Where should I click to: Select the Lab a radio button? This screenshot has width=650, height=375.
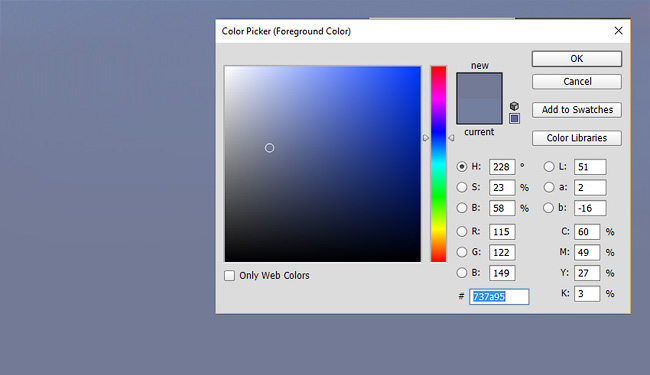pyautogui.click(x=548, y=187)
